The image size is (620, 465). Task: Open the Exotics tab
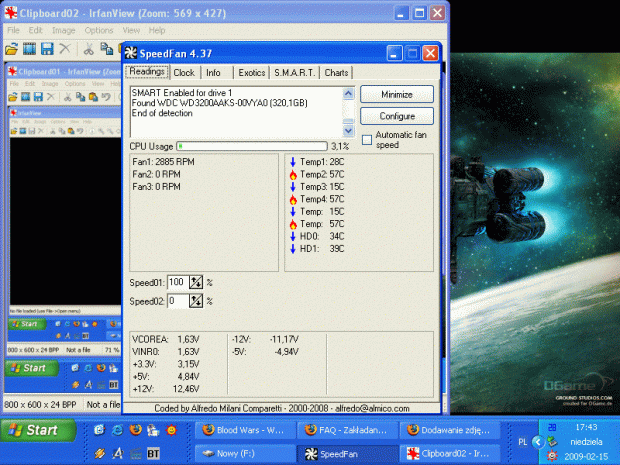(x=251, y=73)
